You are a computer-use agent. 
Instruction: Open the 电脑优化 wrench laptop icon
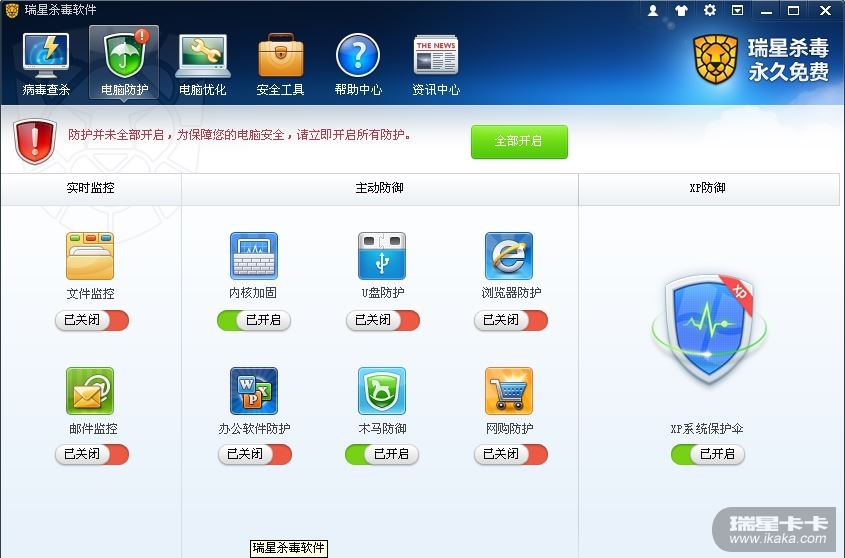coord(203,56)
